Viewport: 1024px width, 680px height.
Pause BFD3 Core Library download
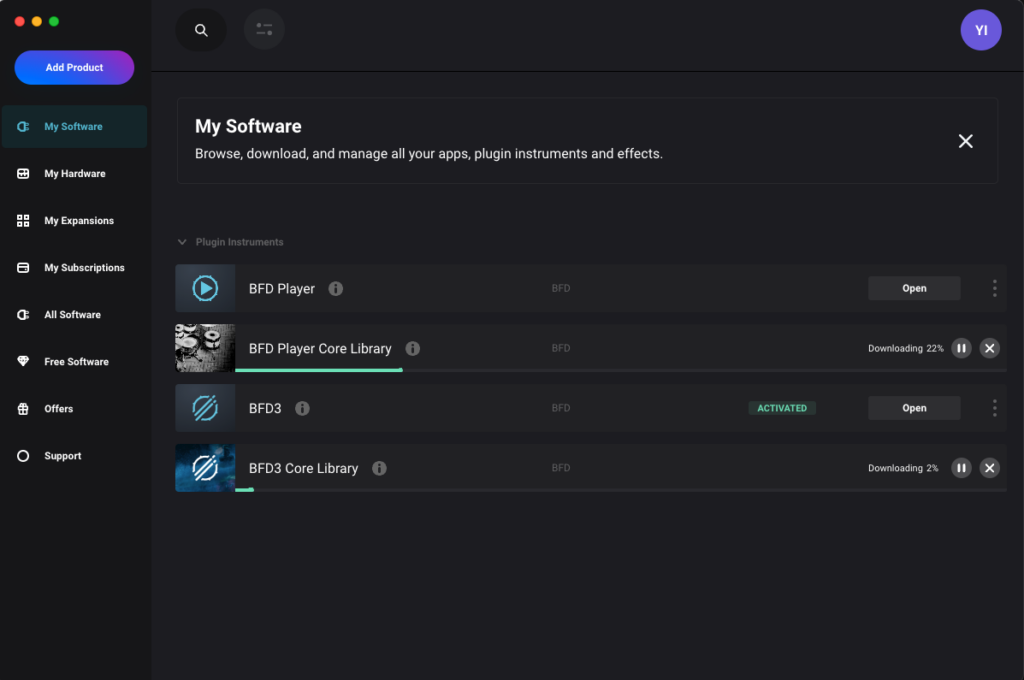click(961, 468)
